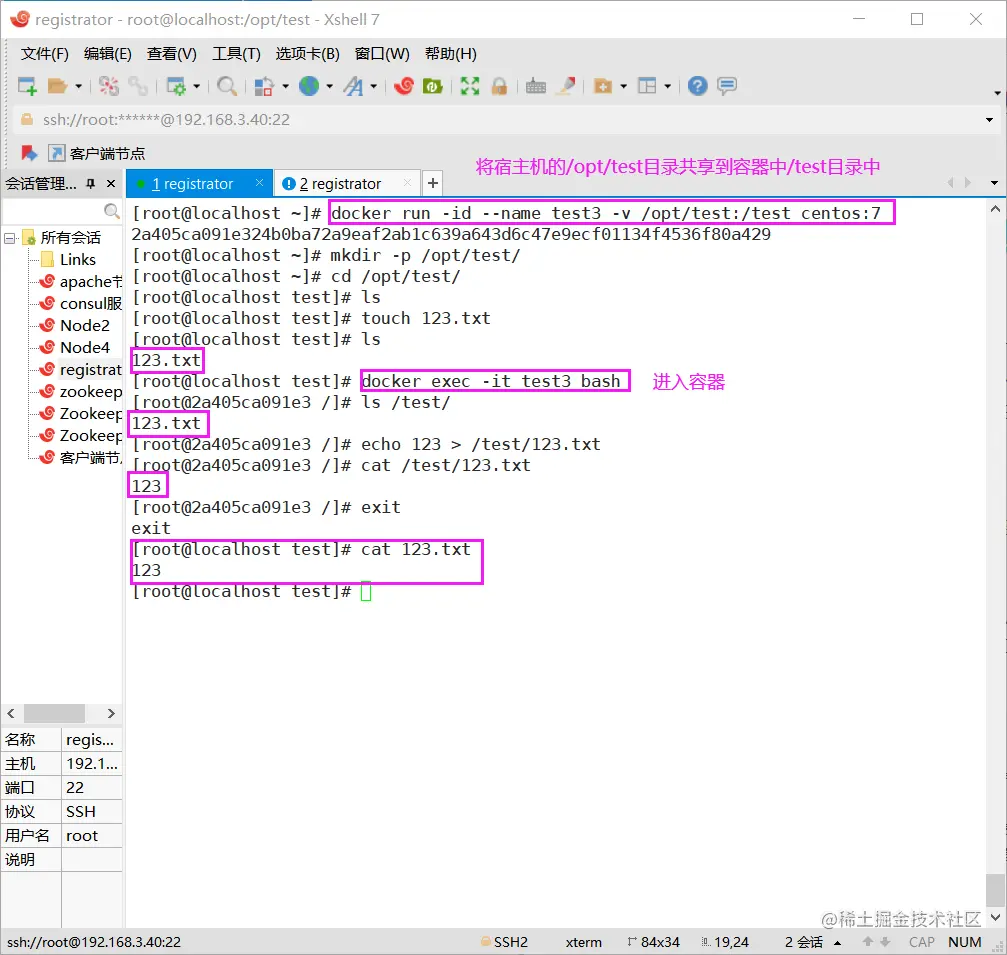This screenshot has width=1007, height=955.
Task: Click the New session icon
Action: point(27,85)
